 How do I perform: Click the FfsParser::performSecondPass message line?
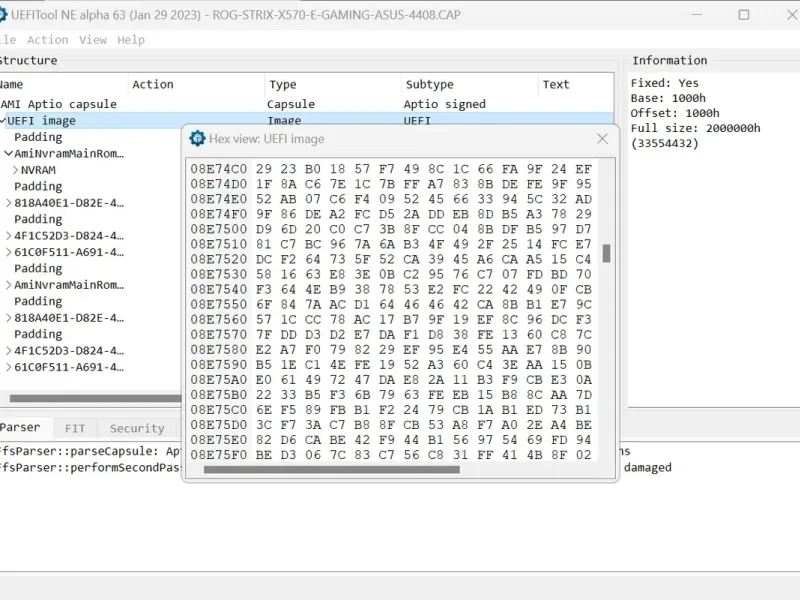[x=91, y=467]
